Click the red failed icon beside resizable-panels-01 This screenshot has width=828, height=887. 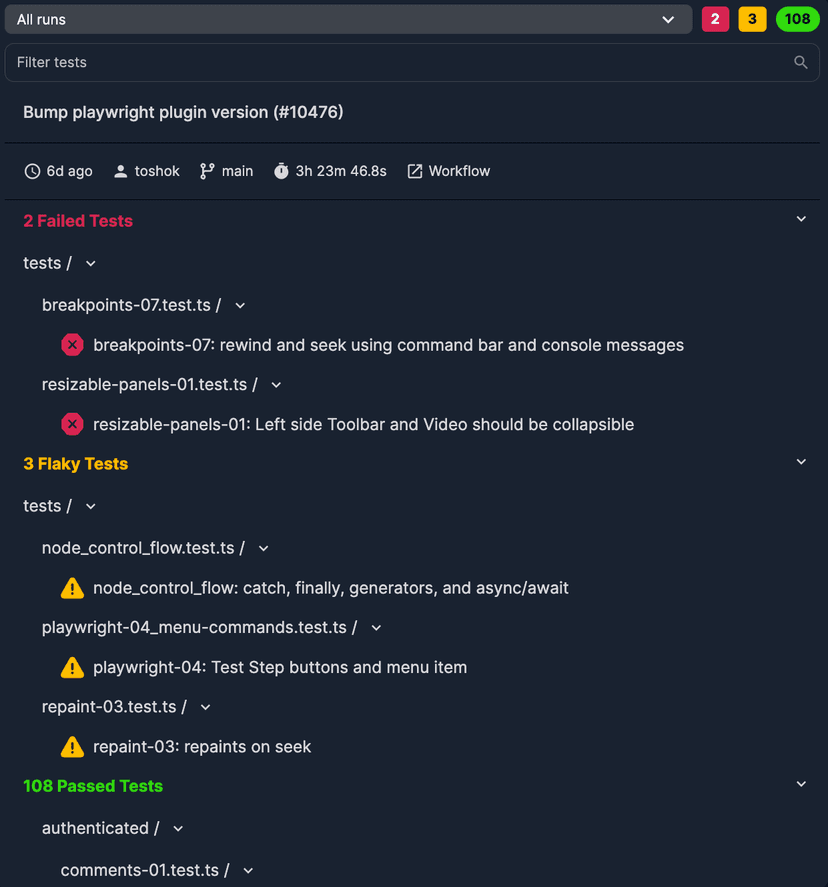click(x=72, y=424)
